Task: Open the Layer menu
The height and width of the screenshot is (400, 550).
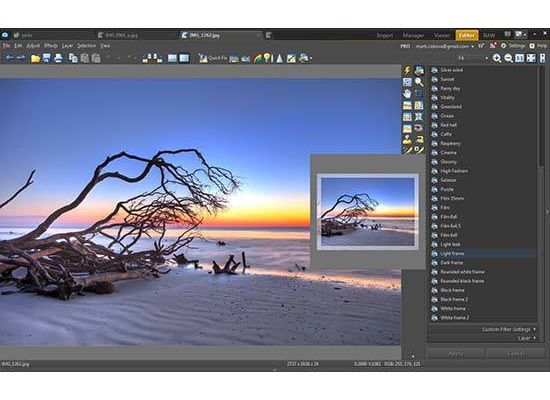Action: pyautogui.click(x=67, y=46)
